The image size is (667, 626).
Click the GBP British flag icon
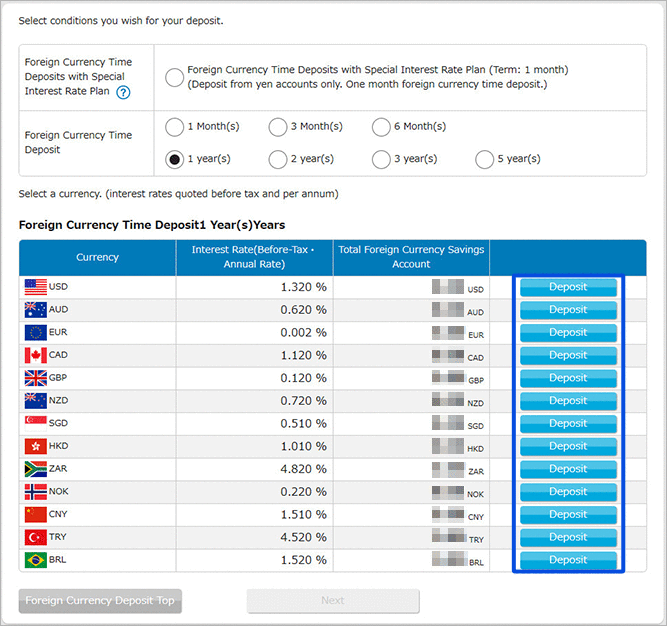[x=35, y=378]
